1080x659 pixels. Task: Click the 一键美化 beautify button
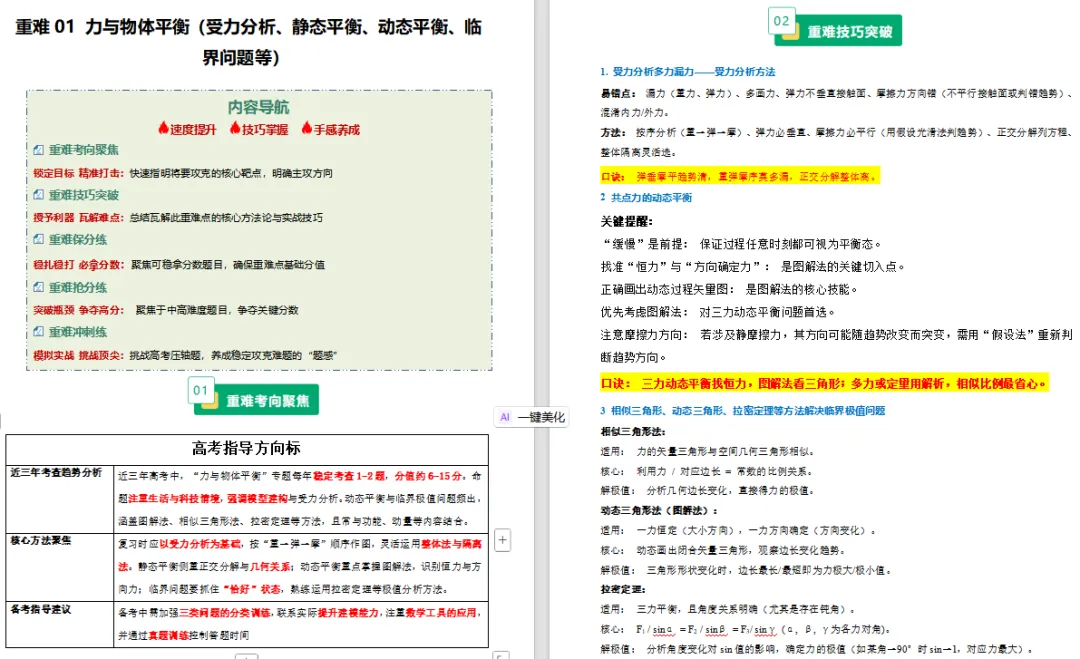tap(531, 417)
